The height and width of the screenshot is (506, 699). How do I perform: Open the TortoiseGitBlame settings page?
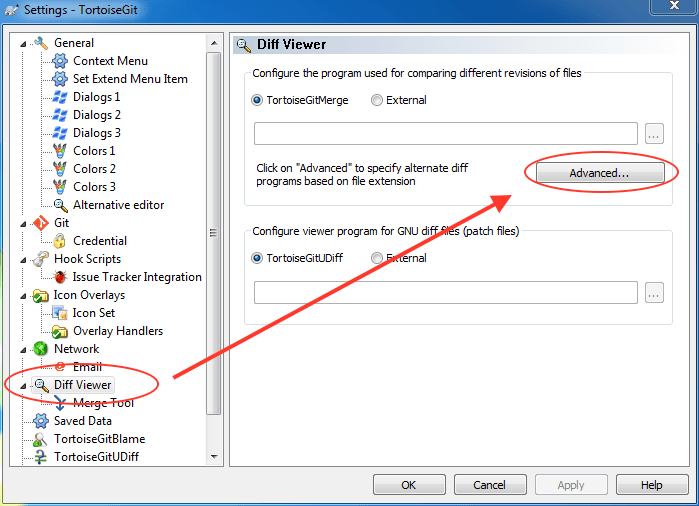(100, 439)
